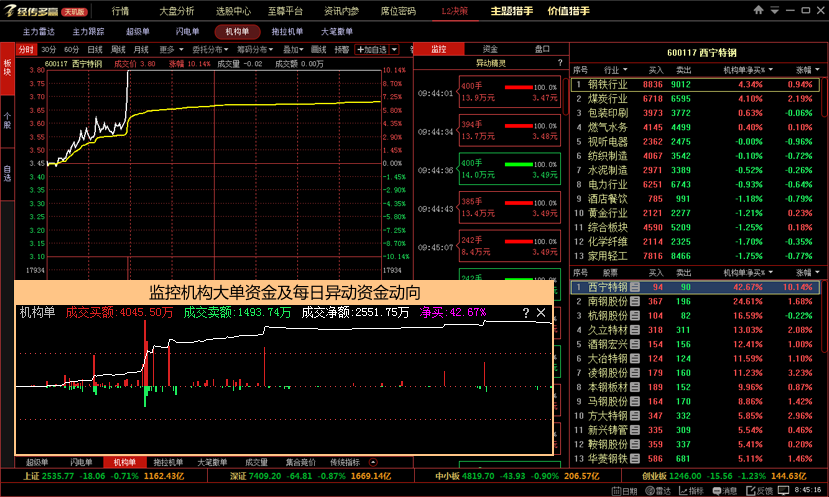Open the 价值猎手 link
The width and height of the screenshot is (829, 497).
(x=568, y=11)
